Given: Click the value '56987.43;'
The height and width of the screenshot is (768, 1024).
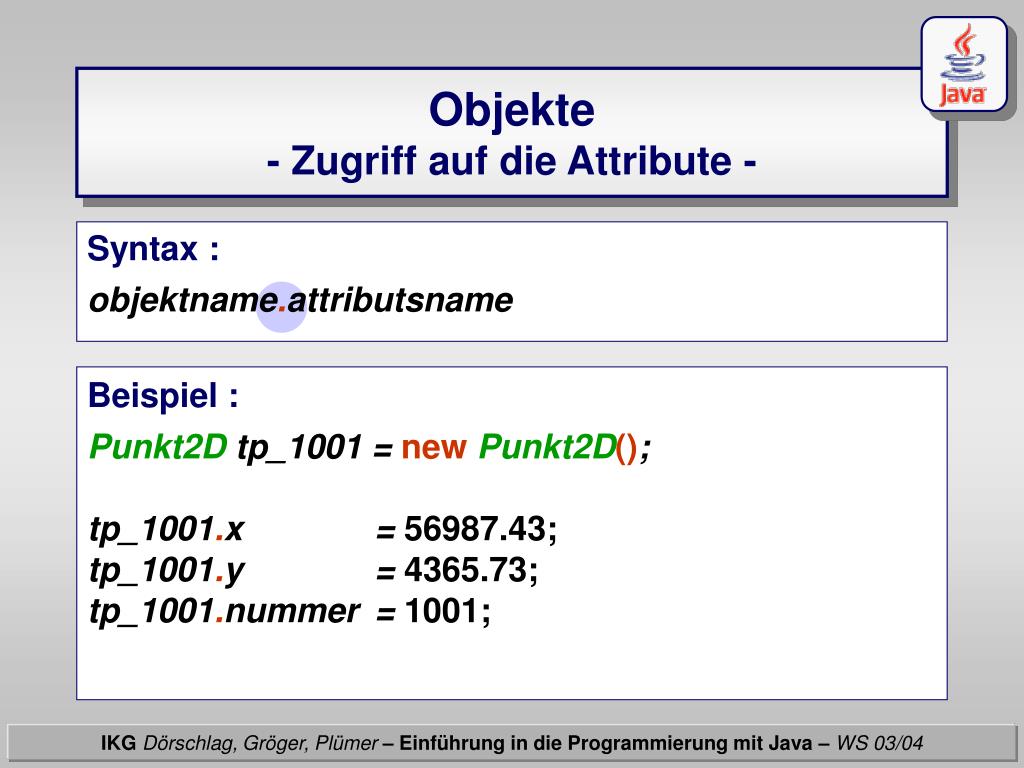Looking at the screenshot, I should [x=481, y=529].
